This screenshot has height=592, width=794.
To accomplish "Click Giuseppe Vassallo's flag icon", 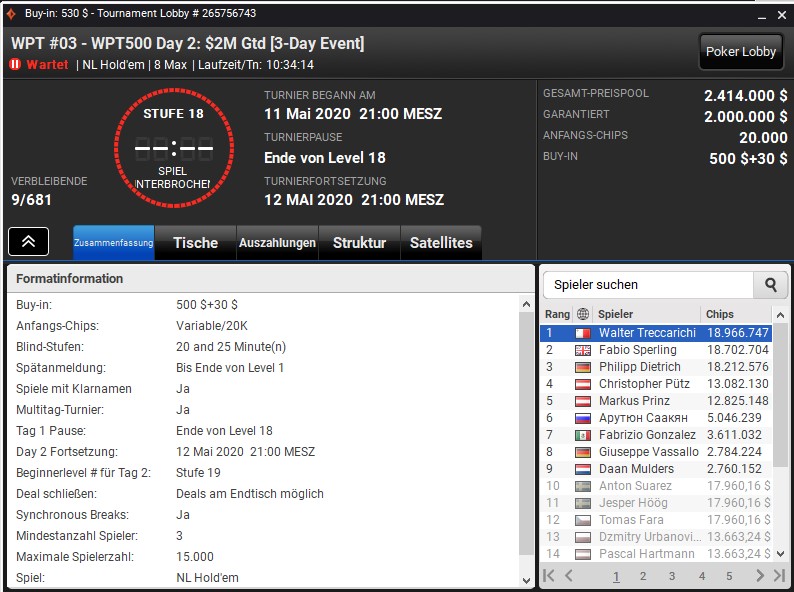I will click(x=583, y=452).
